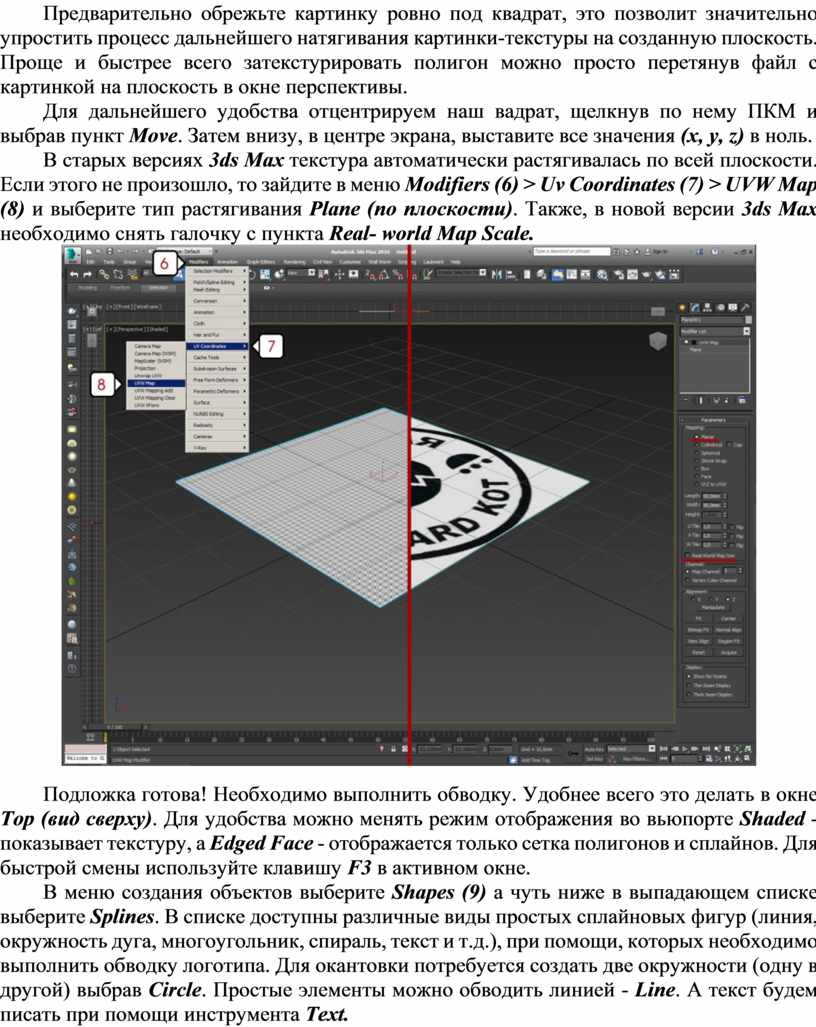Screen dimensions: 816x1027
Task: Pin the modifier stack
Action: pyautogui.click(x=686, y=400)
